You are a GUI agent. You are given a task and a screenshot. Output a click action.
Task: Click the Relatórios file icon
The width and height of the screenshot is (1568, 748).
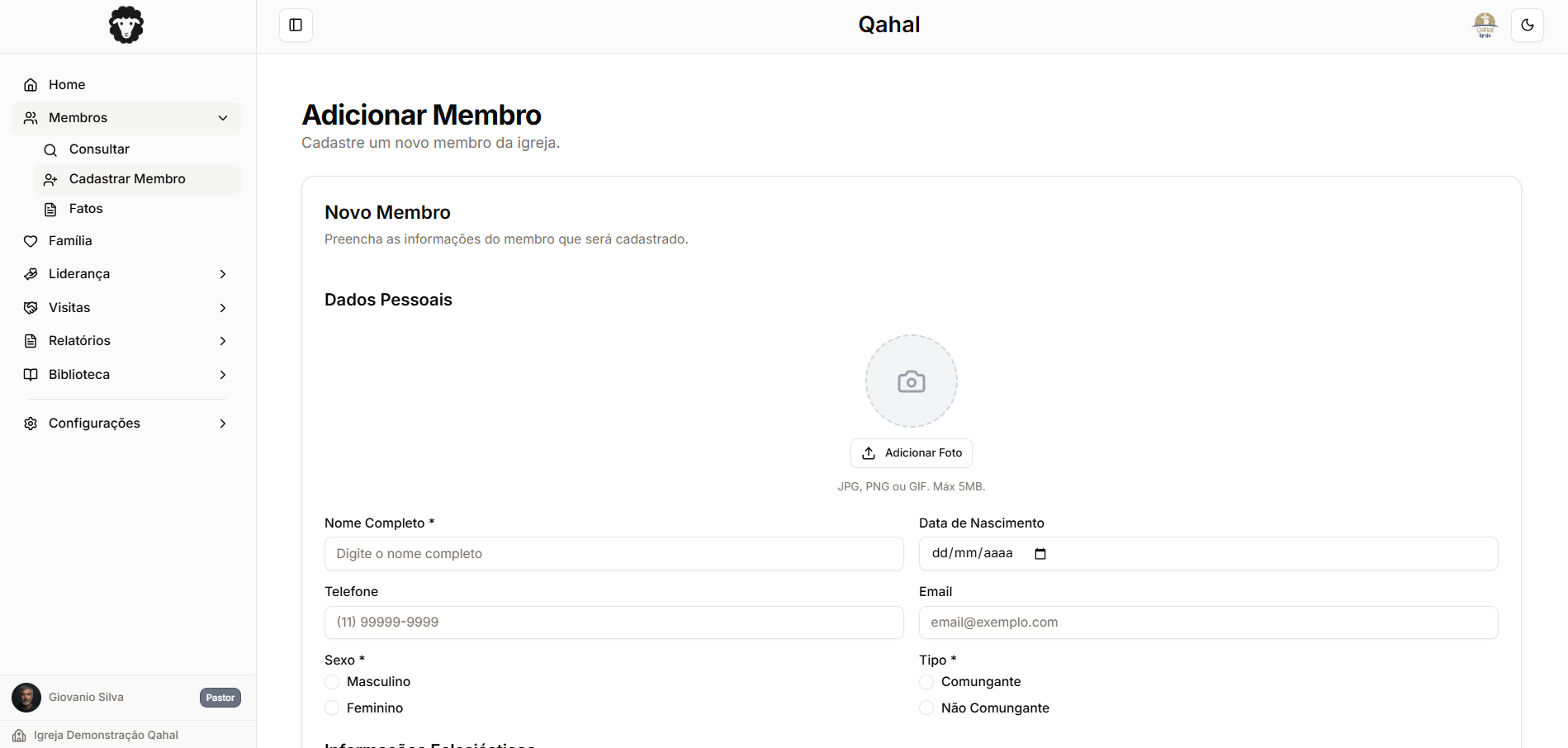coord(31,341)
